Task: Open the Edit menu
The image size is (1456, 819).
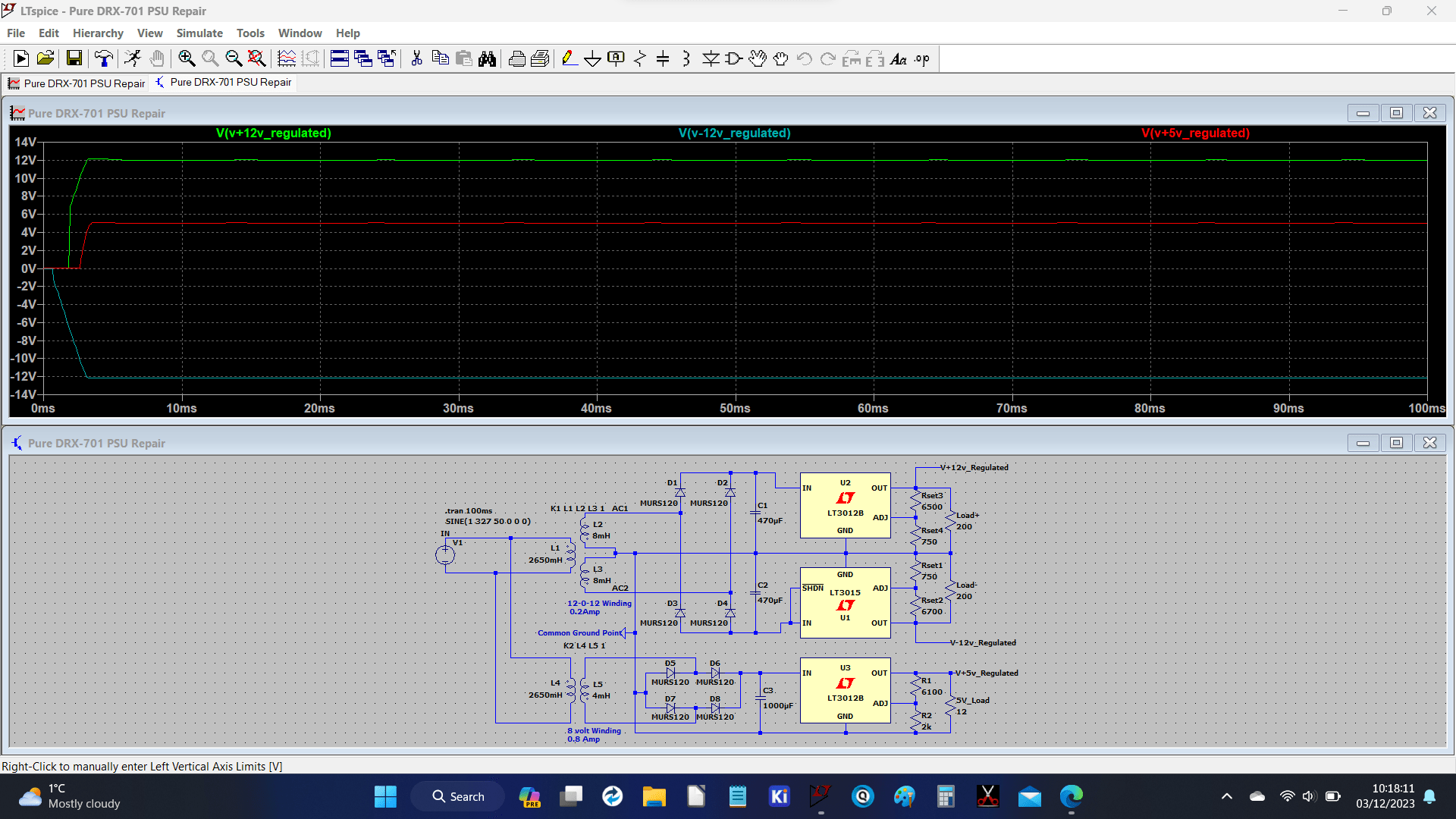Action: pos(49,33)
